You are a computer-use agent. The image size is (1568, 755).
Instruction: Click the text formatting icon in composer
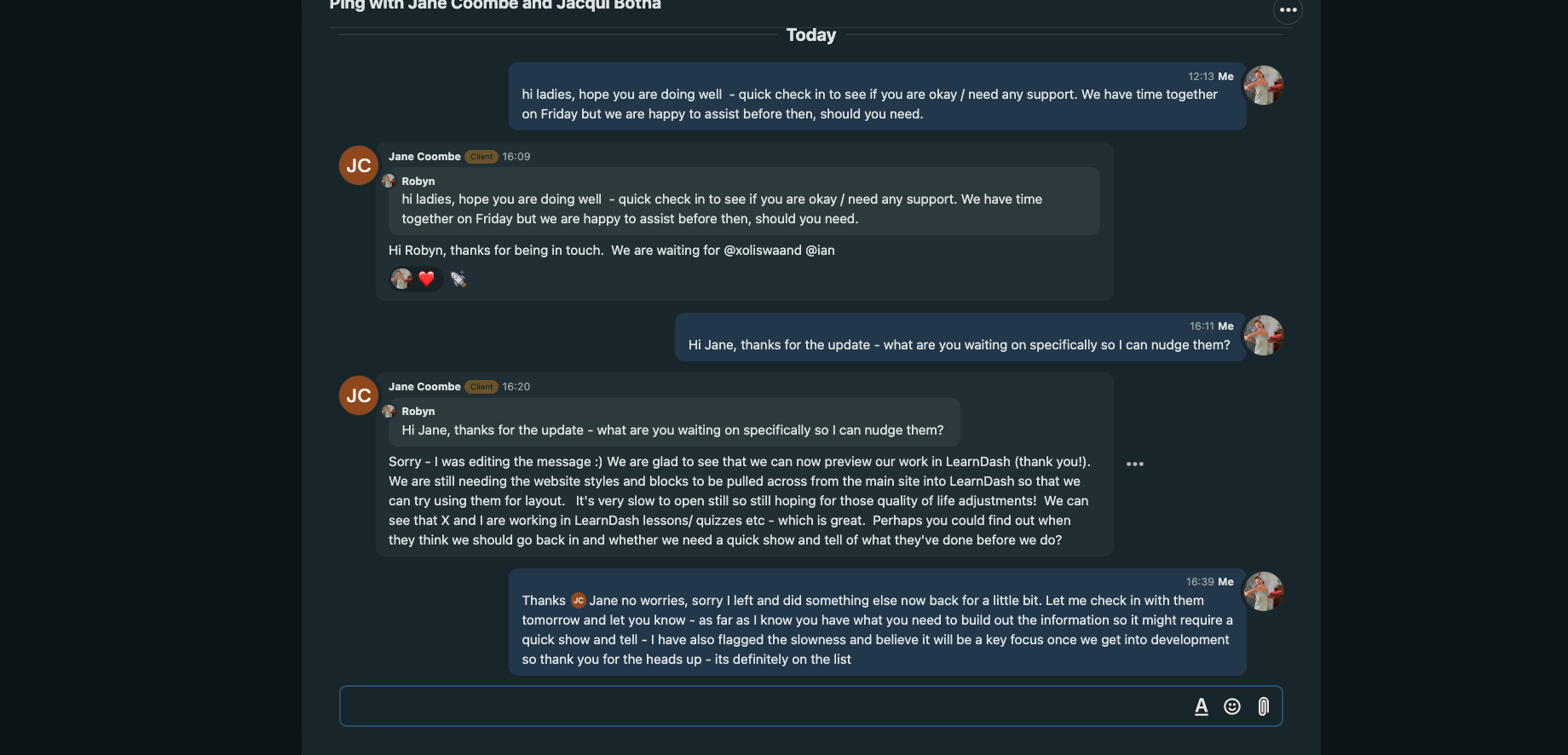[1202, 706]
